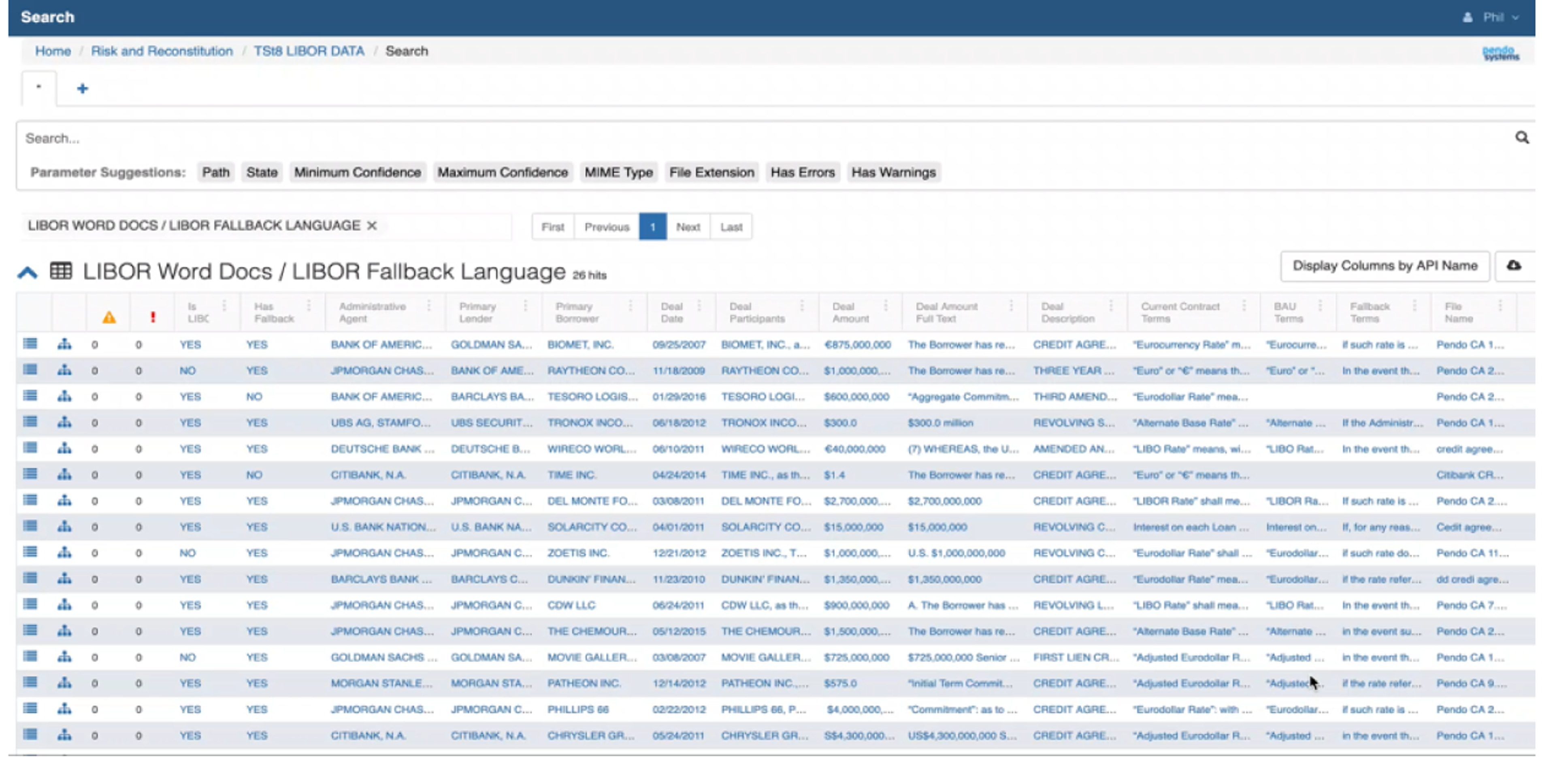
Task: Open details list icon for CHRYSLER GR row
Action: point(30,735)
